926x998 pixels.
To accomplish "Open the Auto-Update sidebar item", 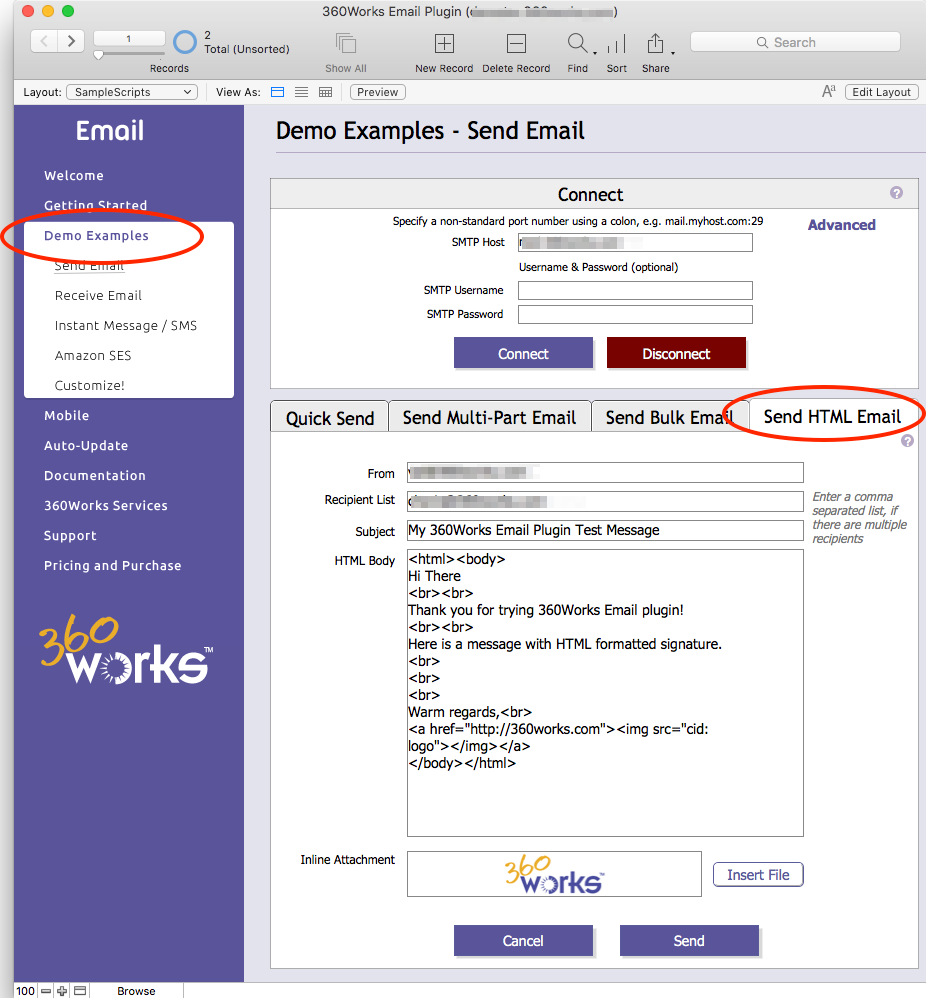I will pyautogui.click(x=86, y=446).
